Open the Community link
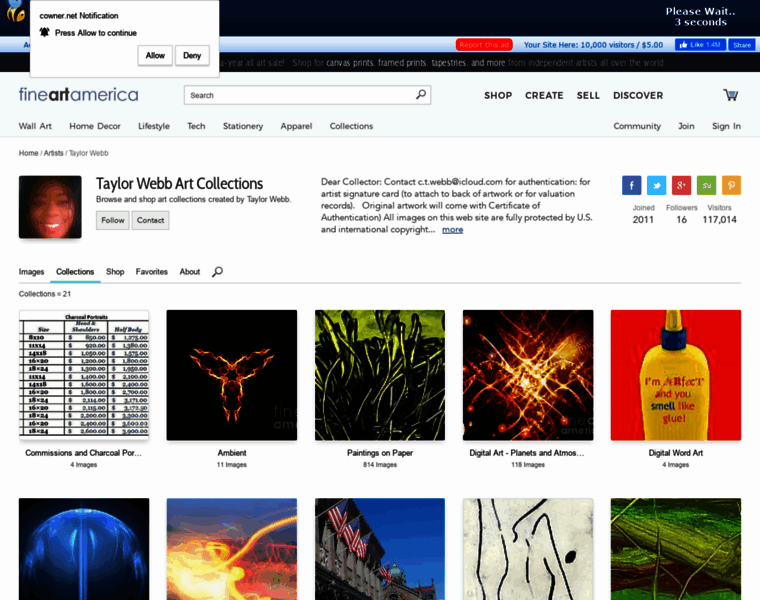Viewport: 760px width, 600px height. click(637, 126)
